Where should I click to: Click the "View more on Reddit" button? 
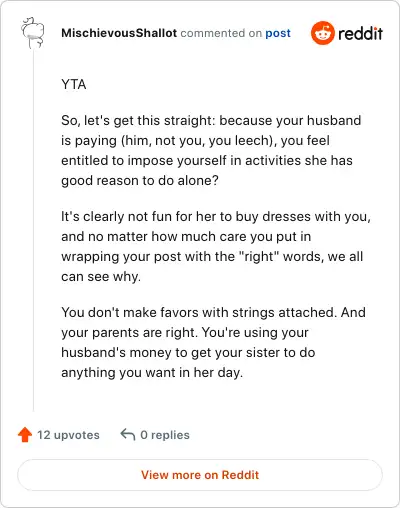[x=200, y=475]
